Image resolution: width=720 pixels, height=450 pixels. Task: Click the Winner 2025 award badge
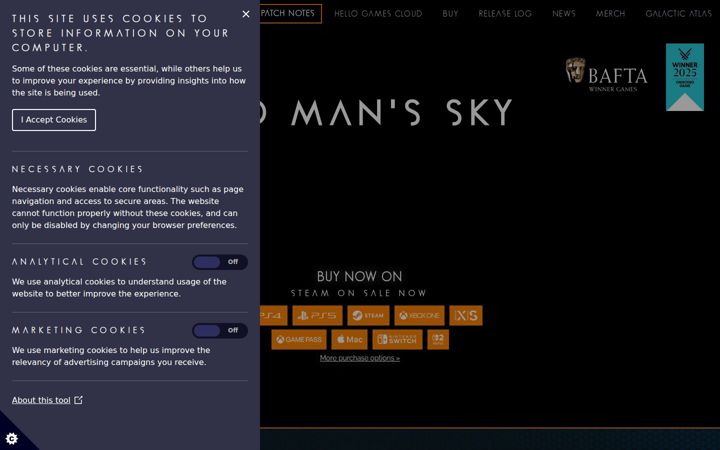[685, 77]
